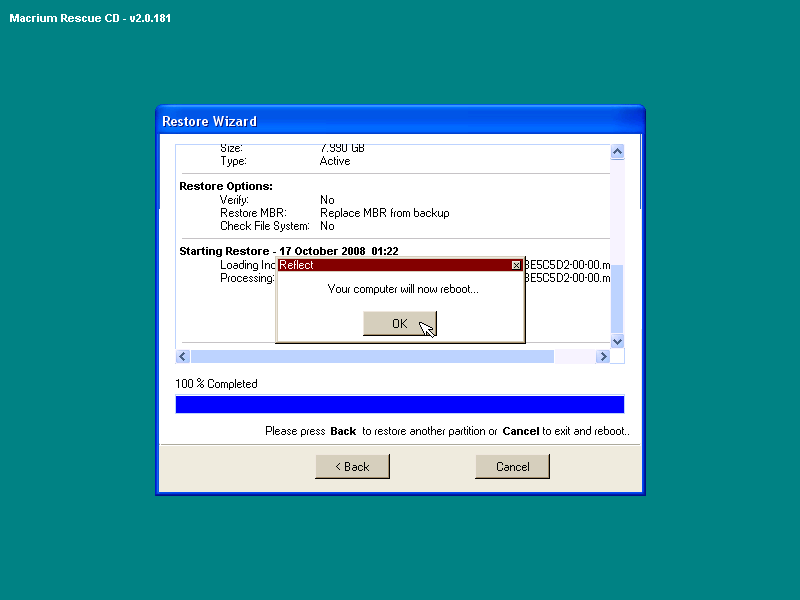Click 'Your computer will now reboot...' message
Image resolution: width=800 pixels, height=600 pixels.
403,289
